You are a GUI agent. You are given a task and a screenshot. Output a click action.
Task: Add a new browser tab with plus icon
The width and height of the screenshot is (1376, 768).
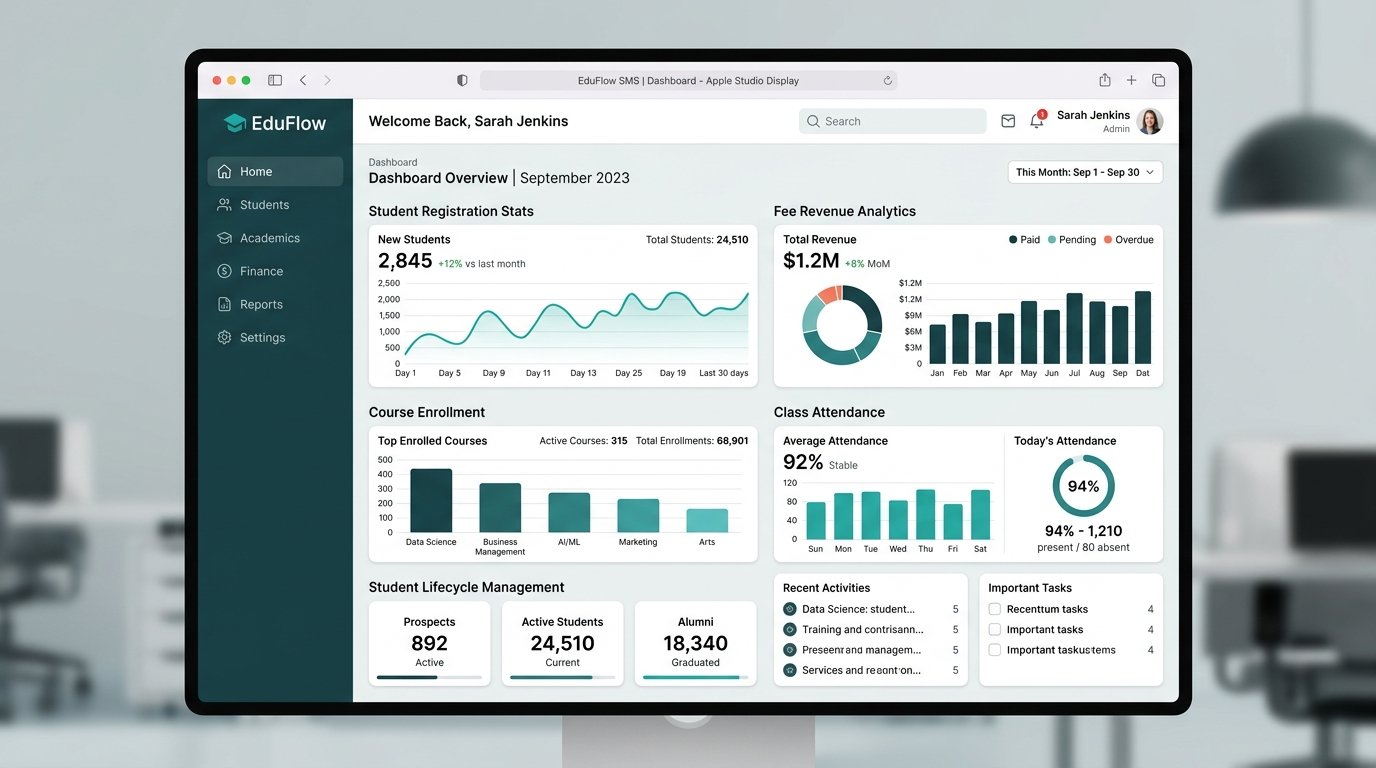[1131, 80]
